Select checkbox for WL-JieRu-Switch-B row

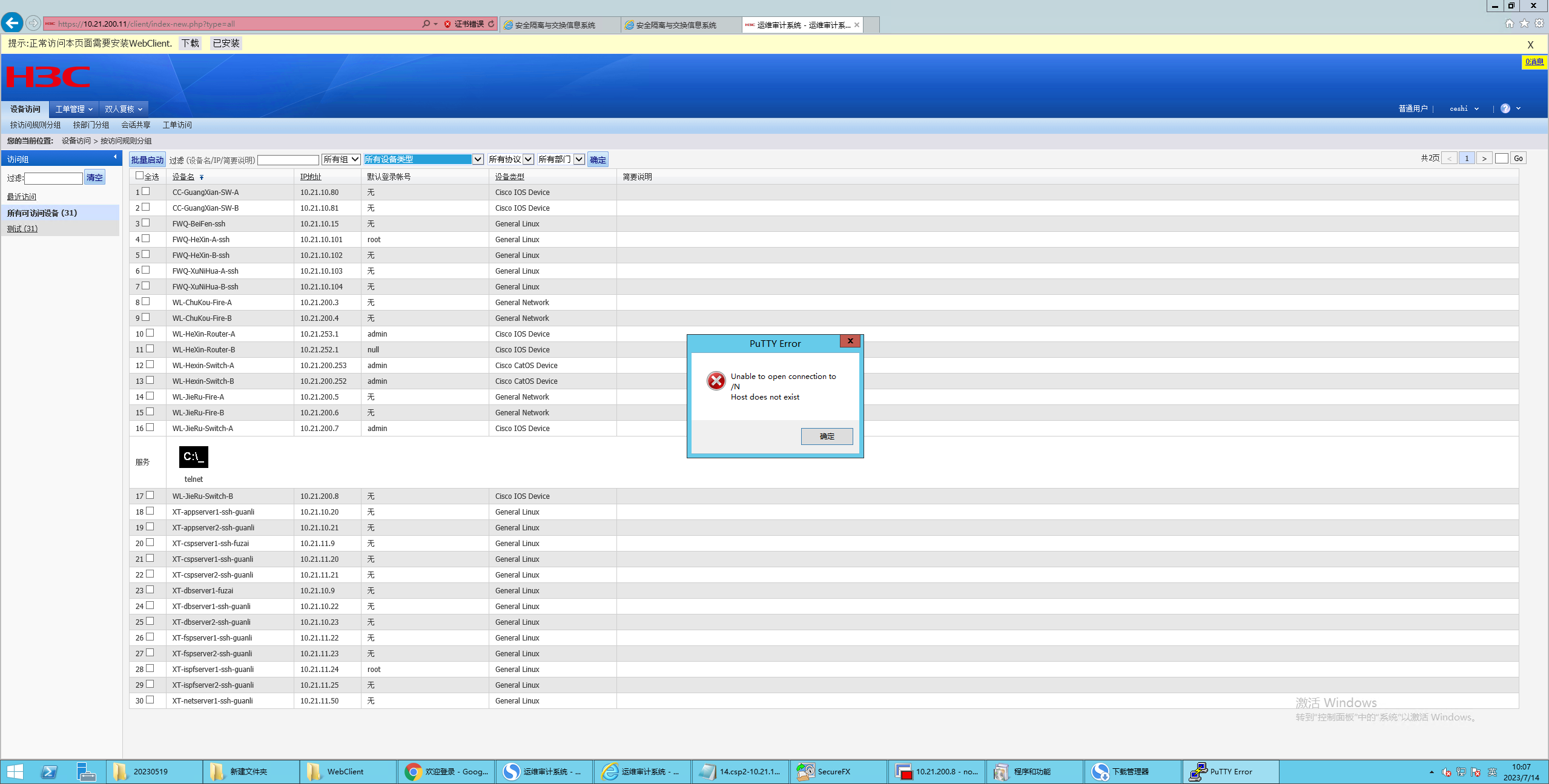(x=150, y=495)
